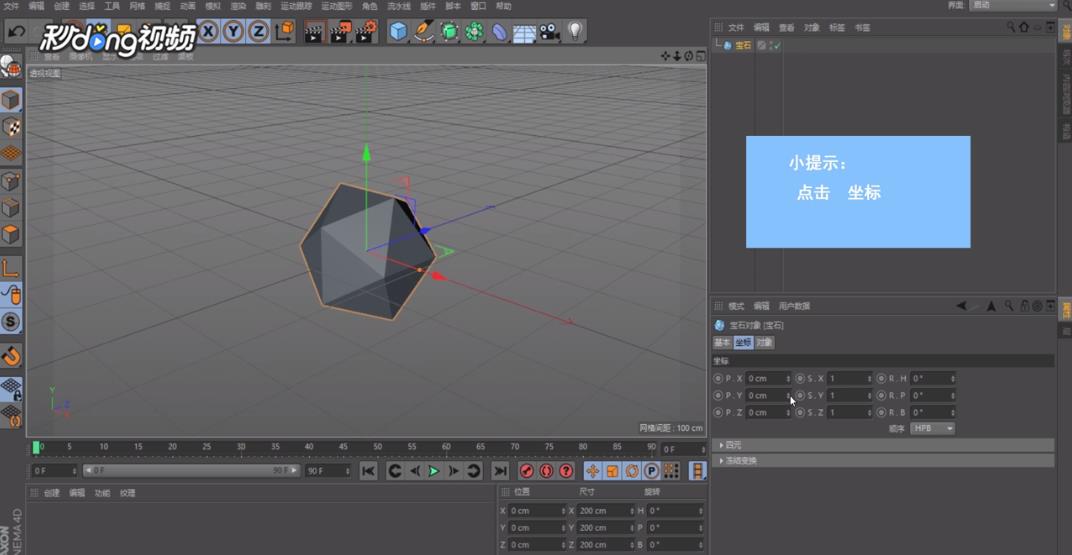Open the render settings clapperboard with gear

click(x=366, y=31)
